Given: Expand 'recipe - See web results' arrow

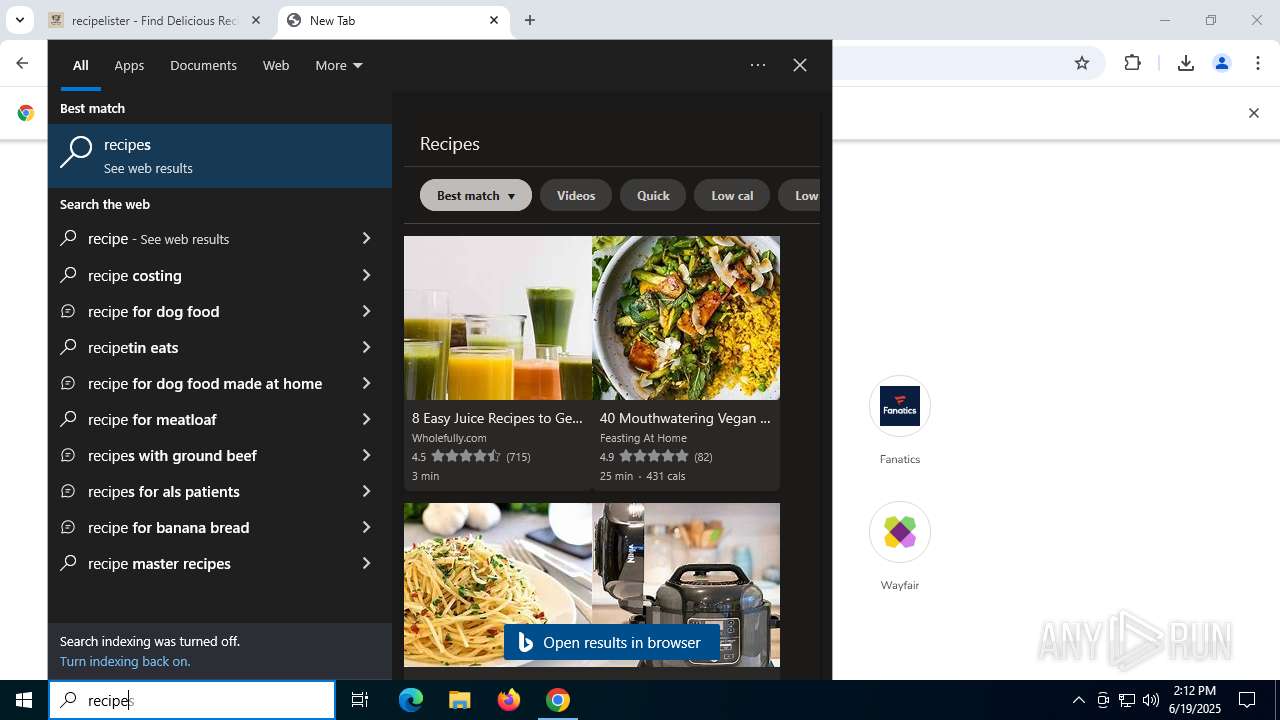Looking at the screenshot, I should (x=366, y=239).
